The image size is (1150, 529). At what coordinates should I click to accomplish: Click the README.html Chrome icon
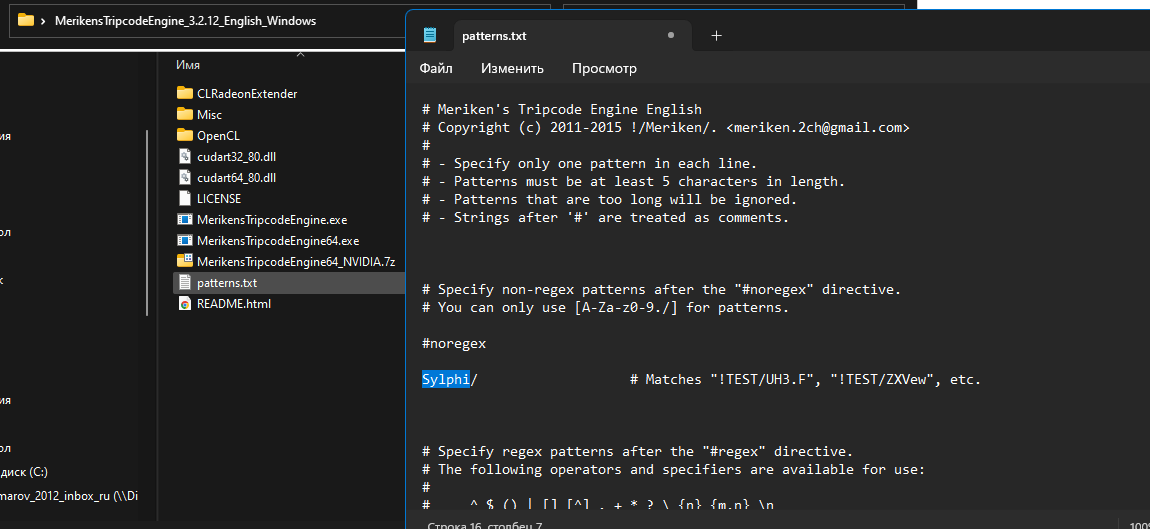pos(184,303)
